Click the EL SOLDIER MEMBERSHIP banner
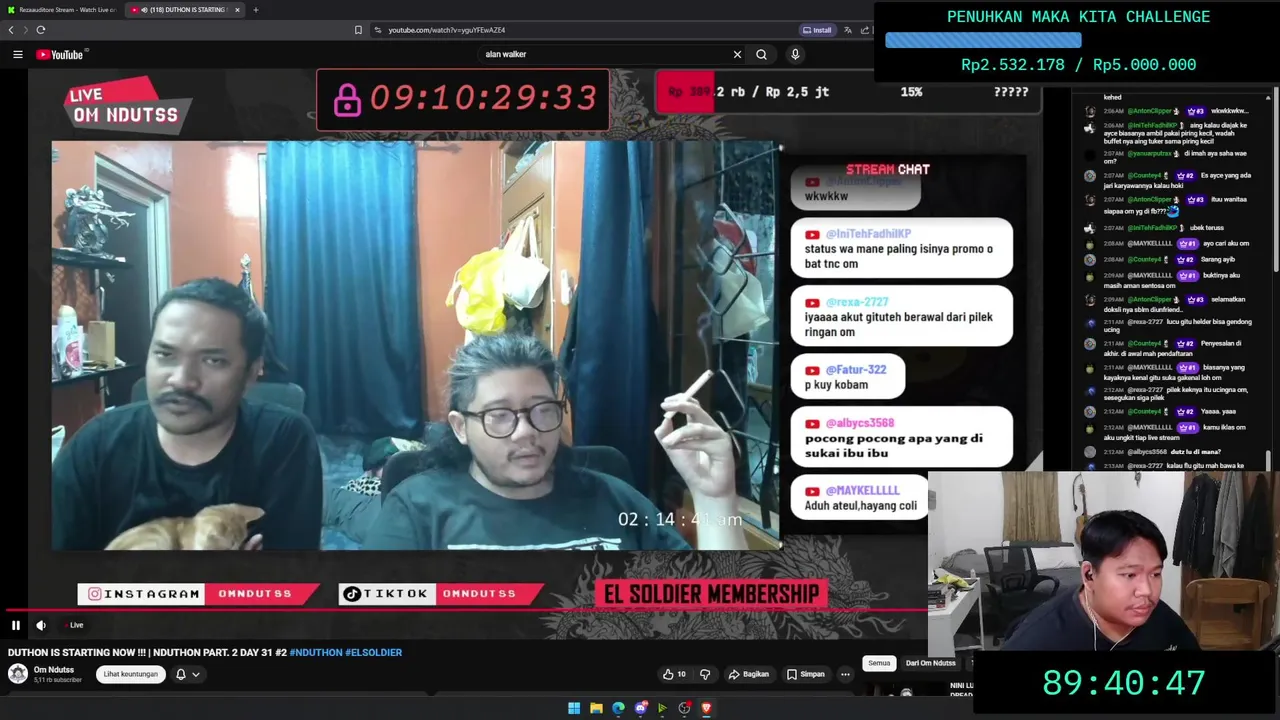The image size is (1280, 720). [x=711, y=594]
